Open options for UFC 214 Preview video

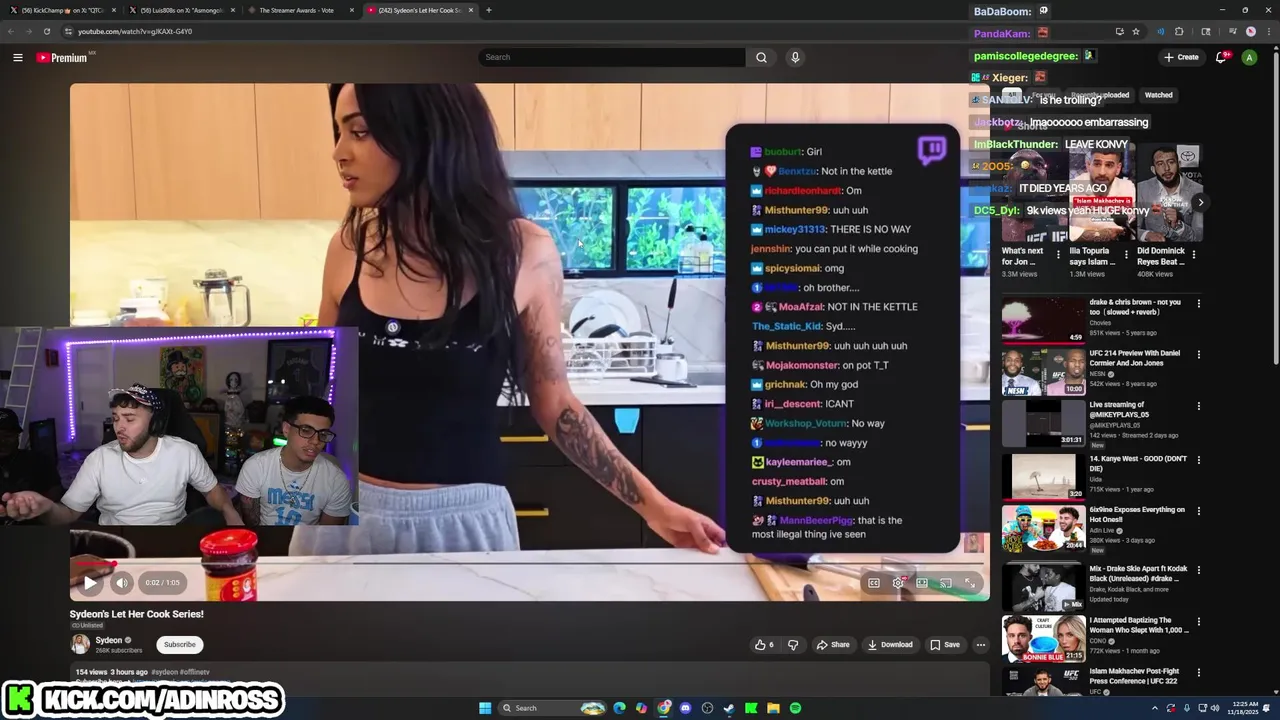click(1199, 354)
